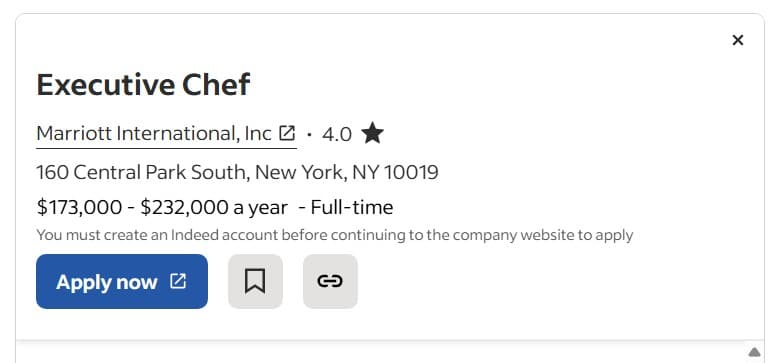The image size is (777, 363).
Task: Click the $173,000 salary figure
Action: coord(79,207)
